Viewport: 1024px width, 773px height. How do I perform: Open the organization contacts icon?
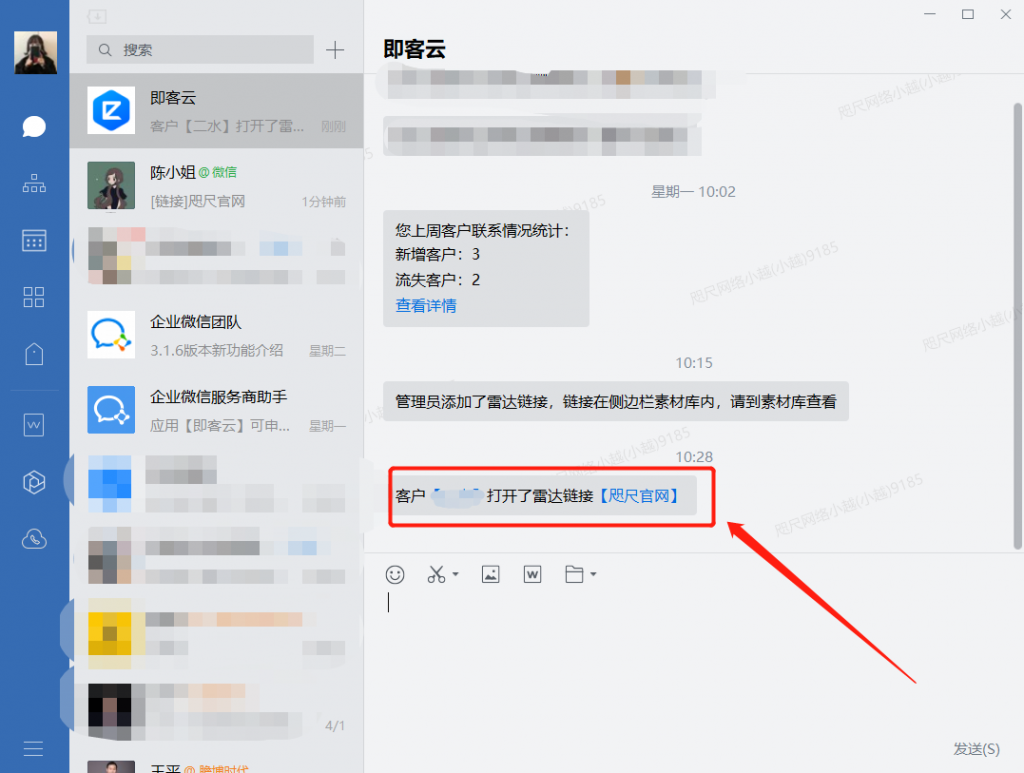point(34,183)
